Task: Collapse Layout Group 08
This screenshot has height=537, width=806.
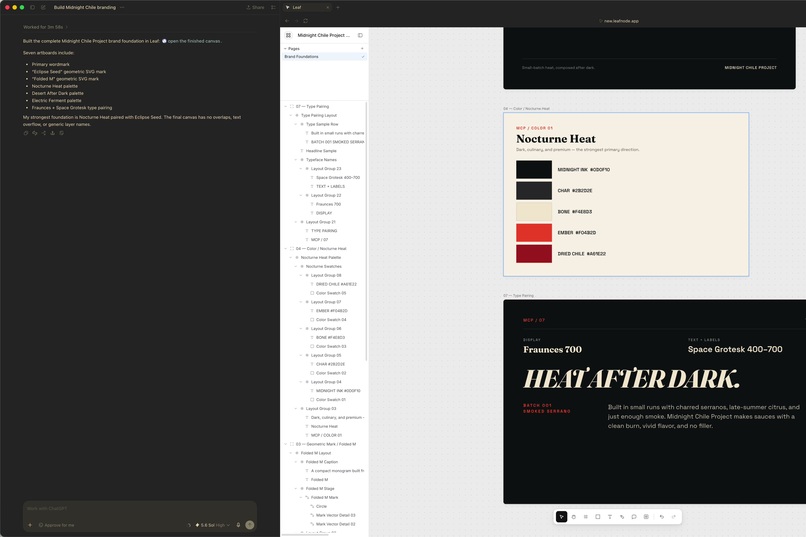Action: pos(301,275)
